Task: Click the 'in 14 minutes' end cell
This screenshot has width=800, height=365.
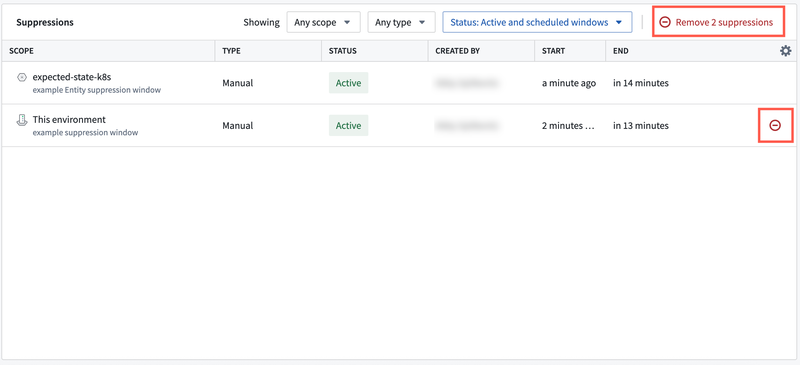Action: point(641,83)
